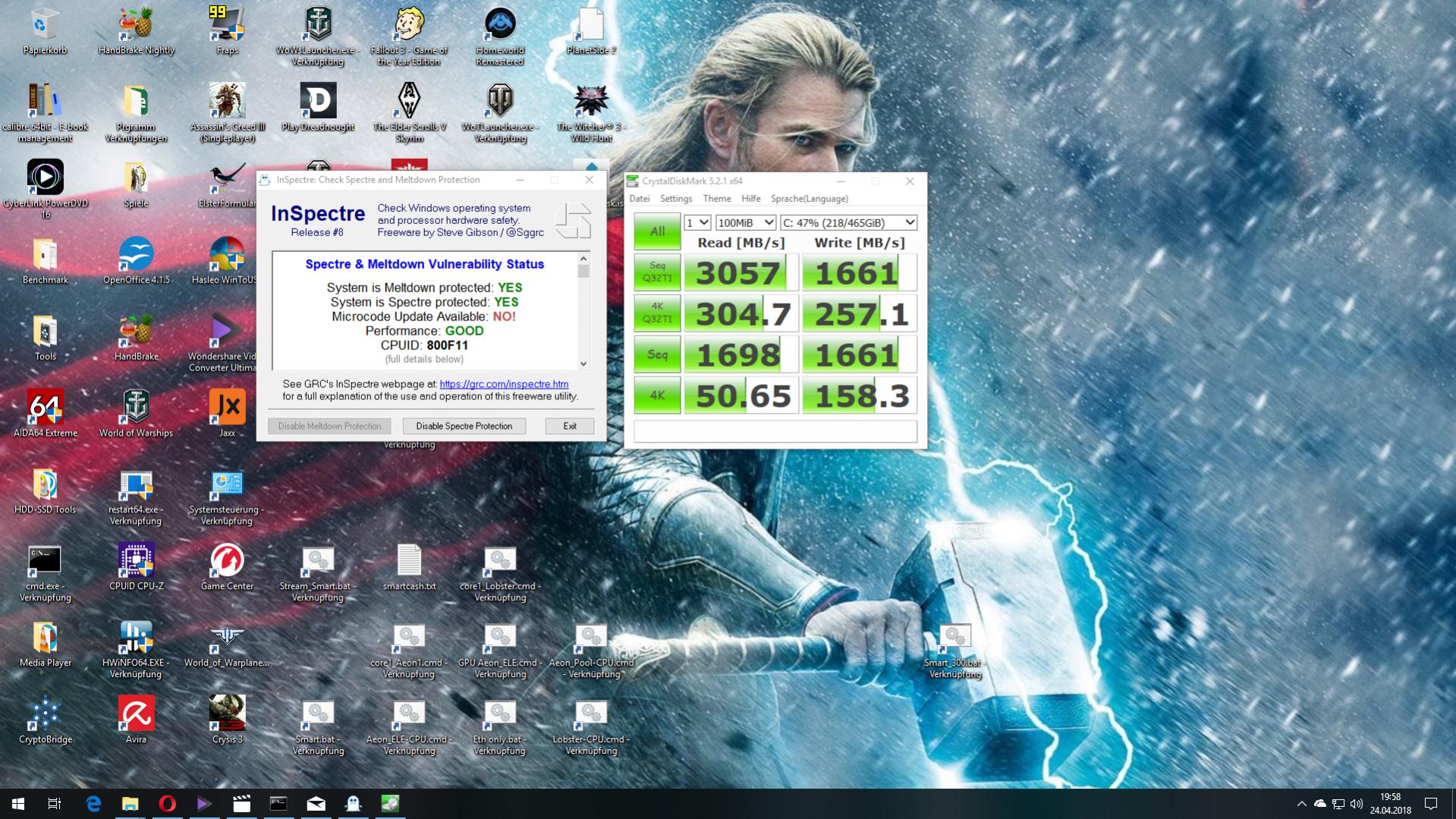Open AIDA64 Extreme desktop icon
1456x819 pixels.
coord(45,413)
